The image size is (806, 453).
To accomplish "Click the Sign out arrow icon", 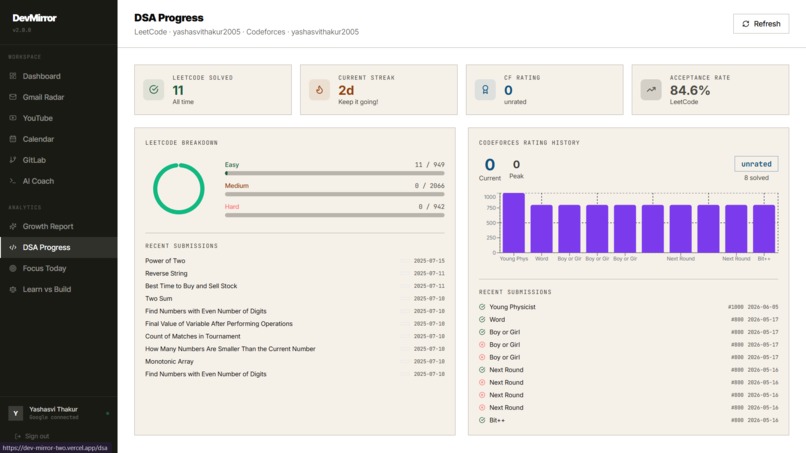I will pyautogui.click(x=18, y=436).
